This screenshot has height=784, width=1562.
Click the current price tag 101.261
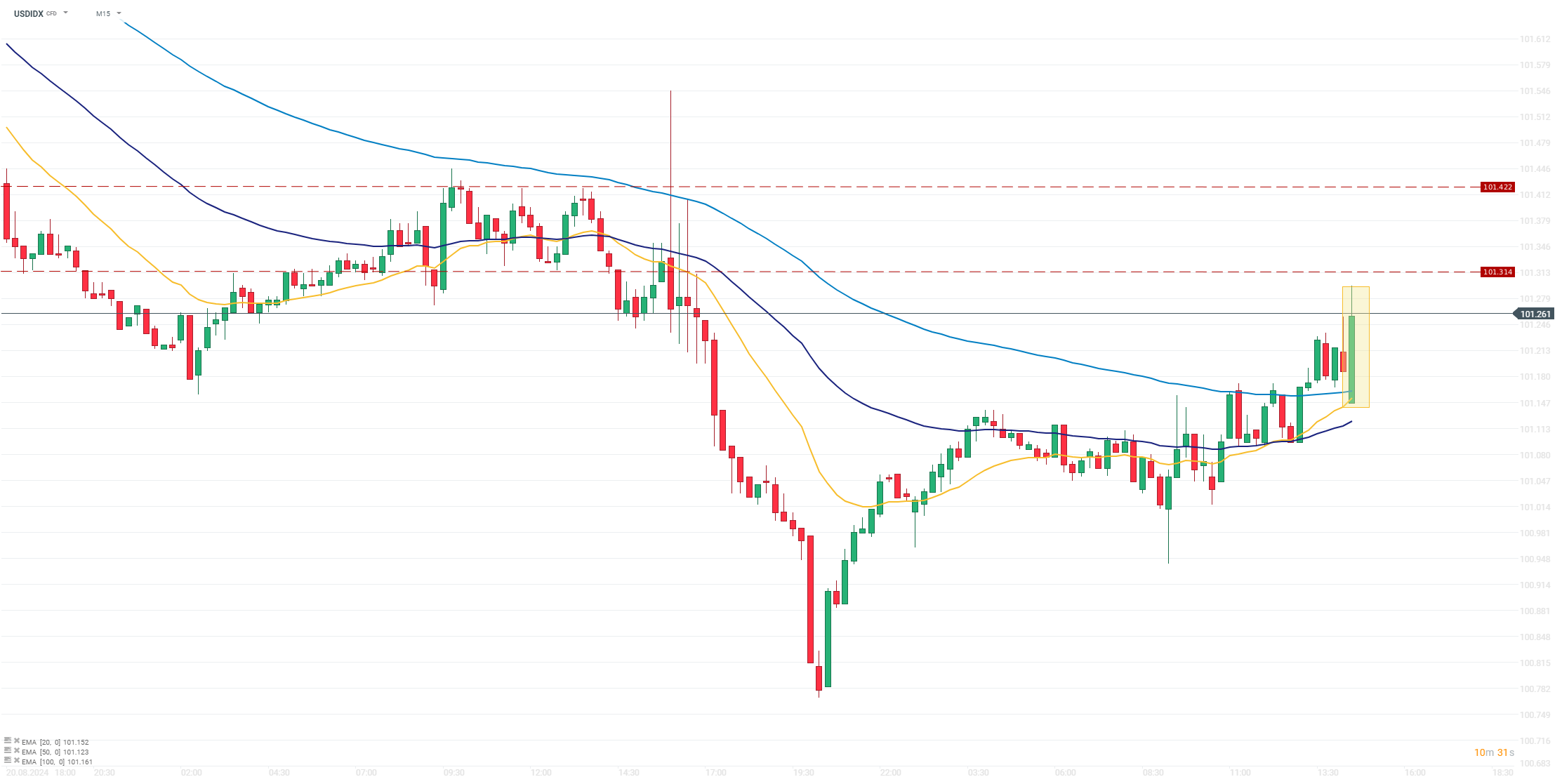[x=1535, y=314]
